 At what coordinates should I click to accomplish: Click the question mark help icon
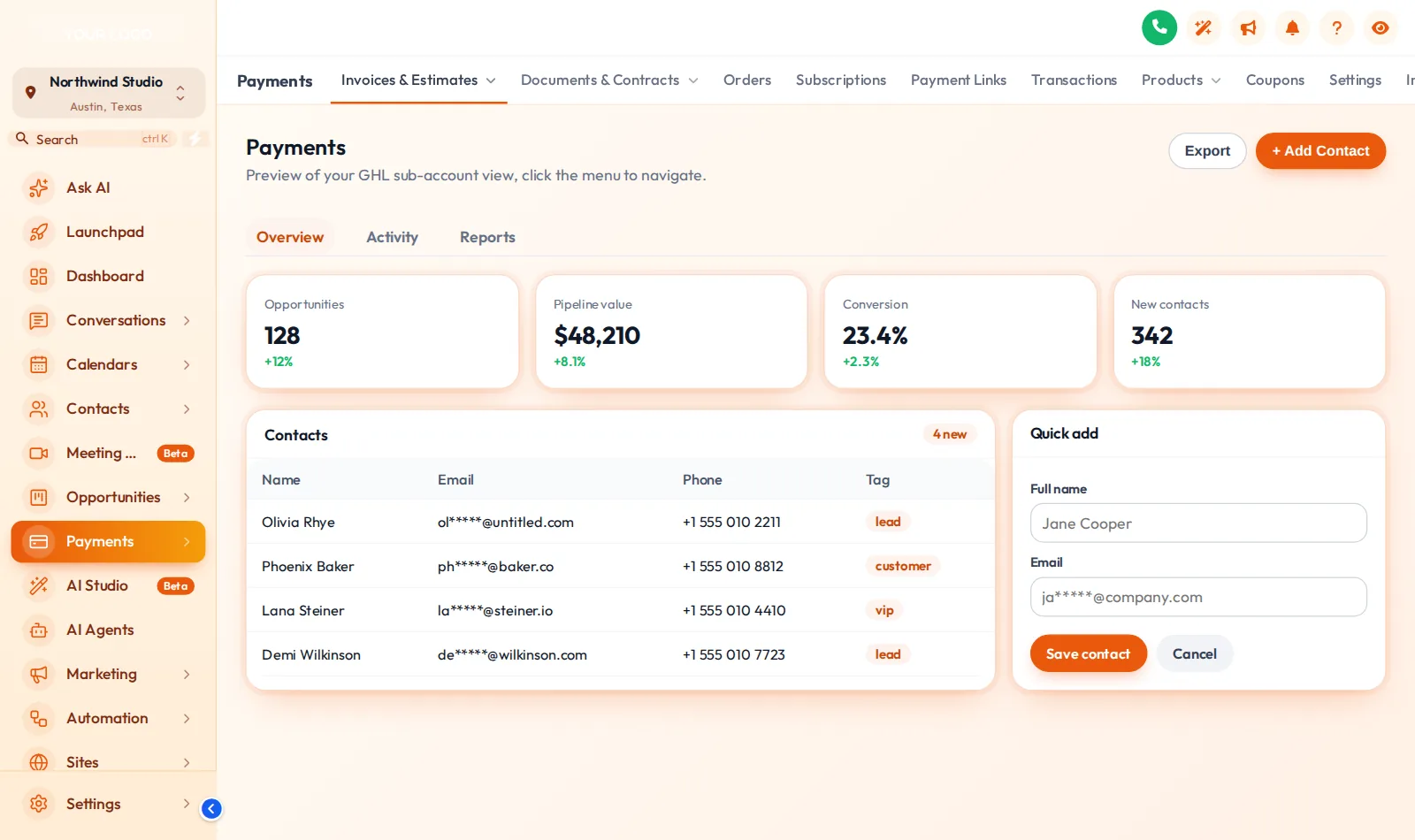pyautogui.click(x=1336, y=28)
